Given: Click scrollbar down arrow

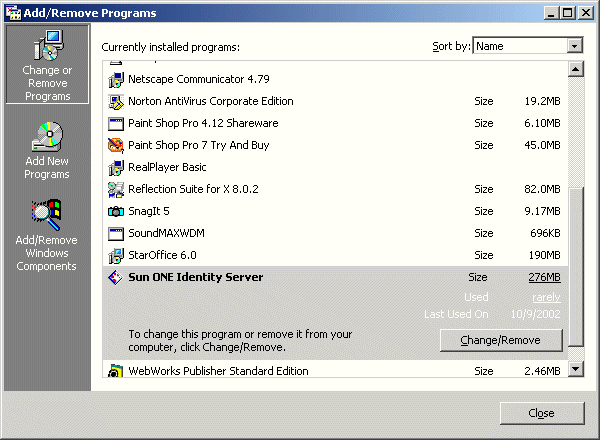Looking at the screenshot, I should point(576,369).
